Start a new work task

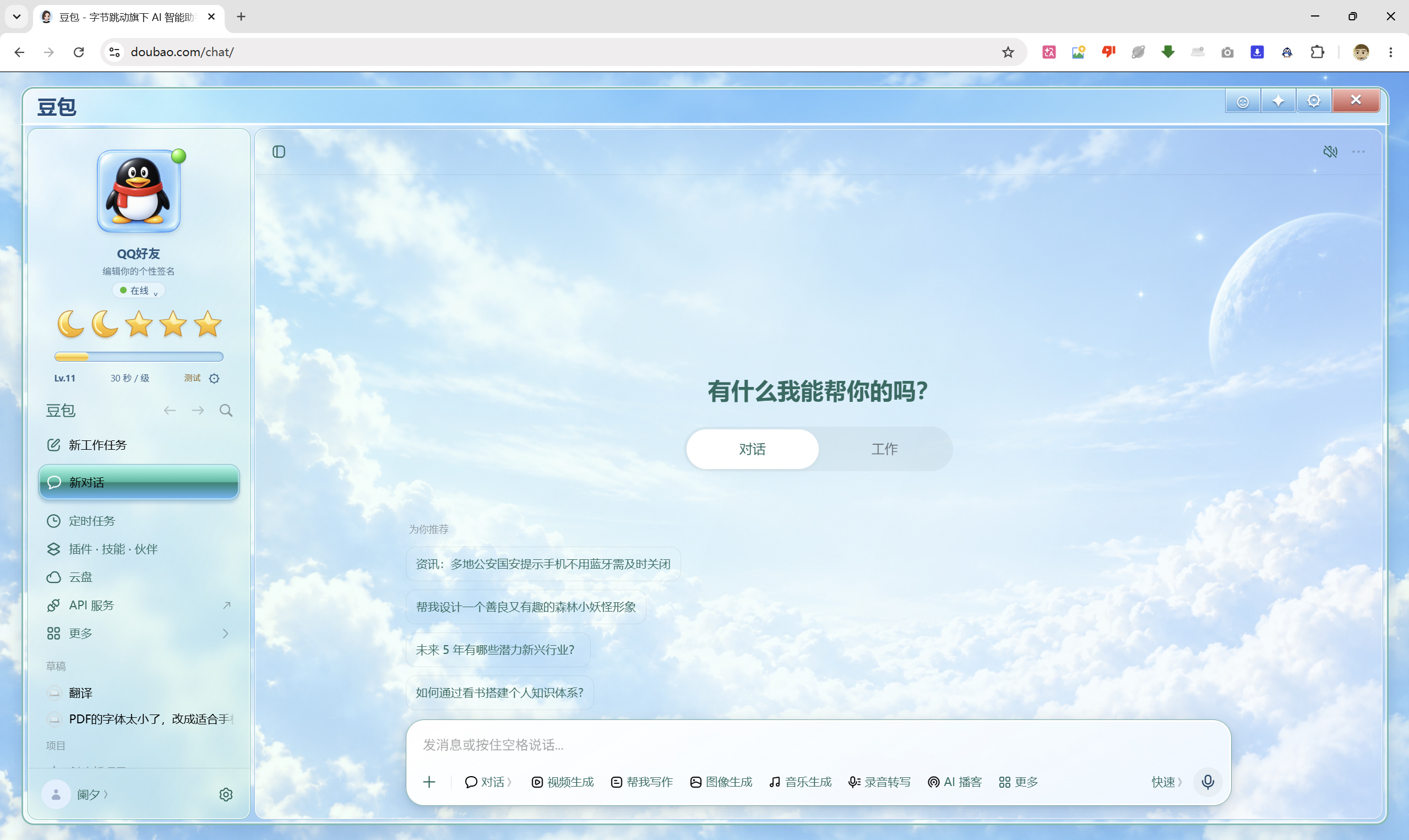click(139, 445)
